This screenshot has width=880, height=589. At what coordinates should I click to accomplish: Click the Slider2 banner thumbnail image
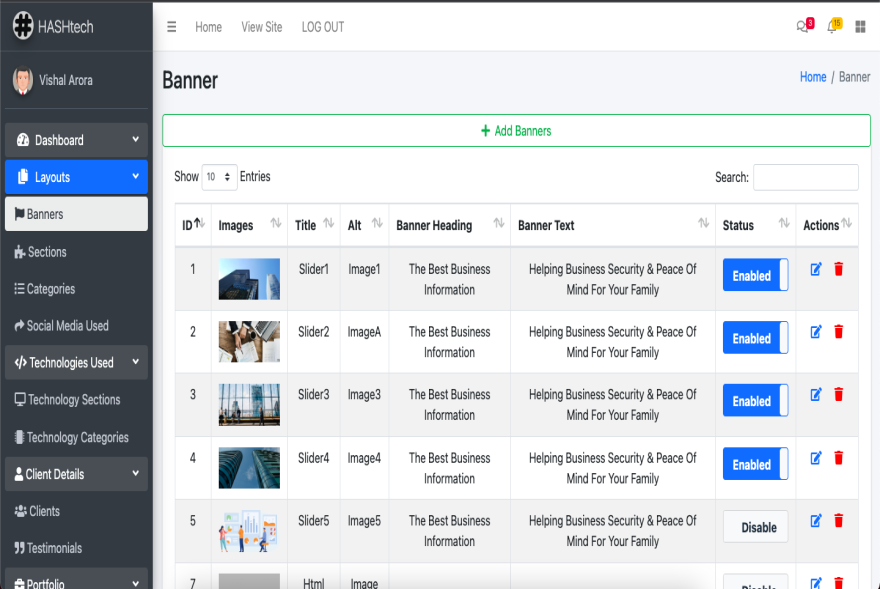(x=249, y=342)
